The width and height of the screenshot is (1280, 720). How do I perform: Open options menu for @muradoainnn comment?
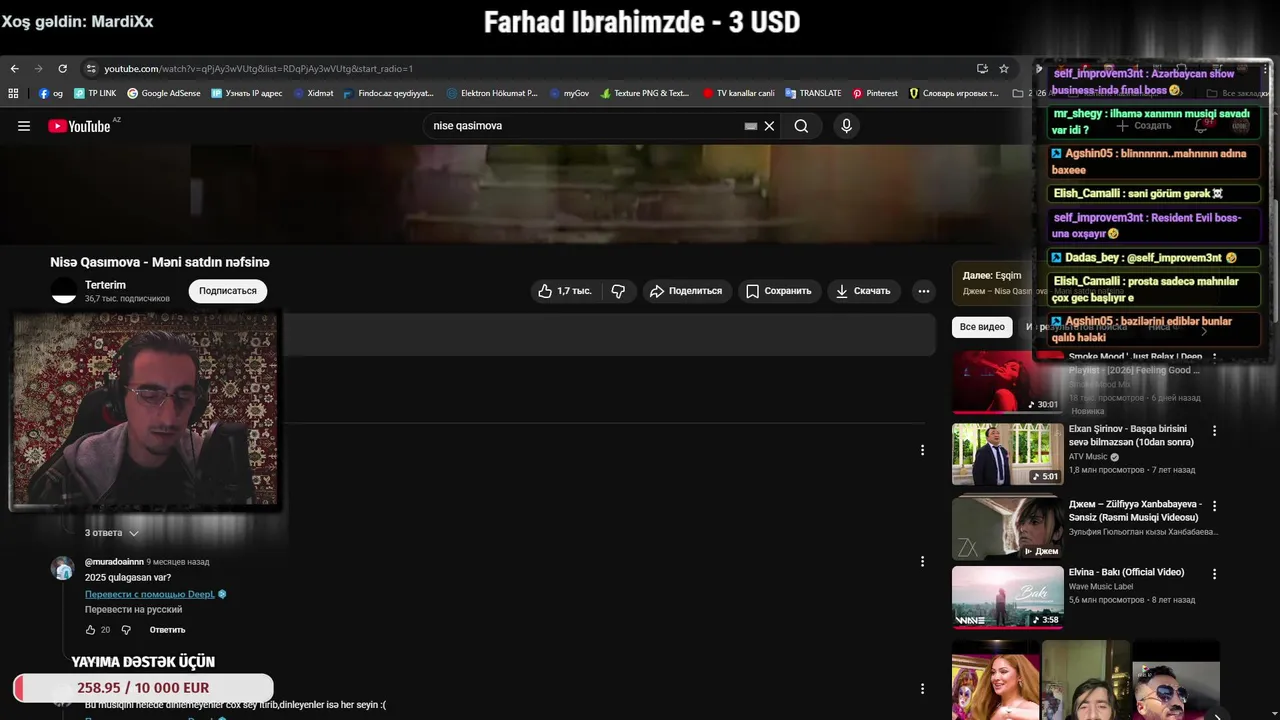pos(922,561)
